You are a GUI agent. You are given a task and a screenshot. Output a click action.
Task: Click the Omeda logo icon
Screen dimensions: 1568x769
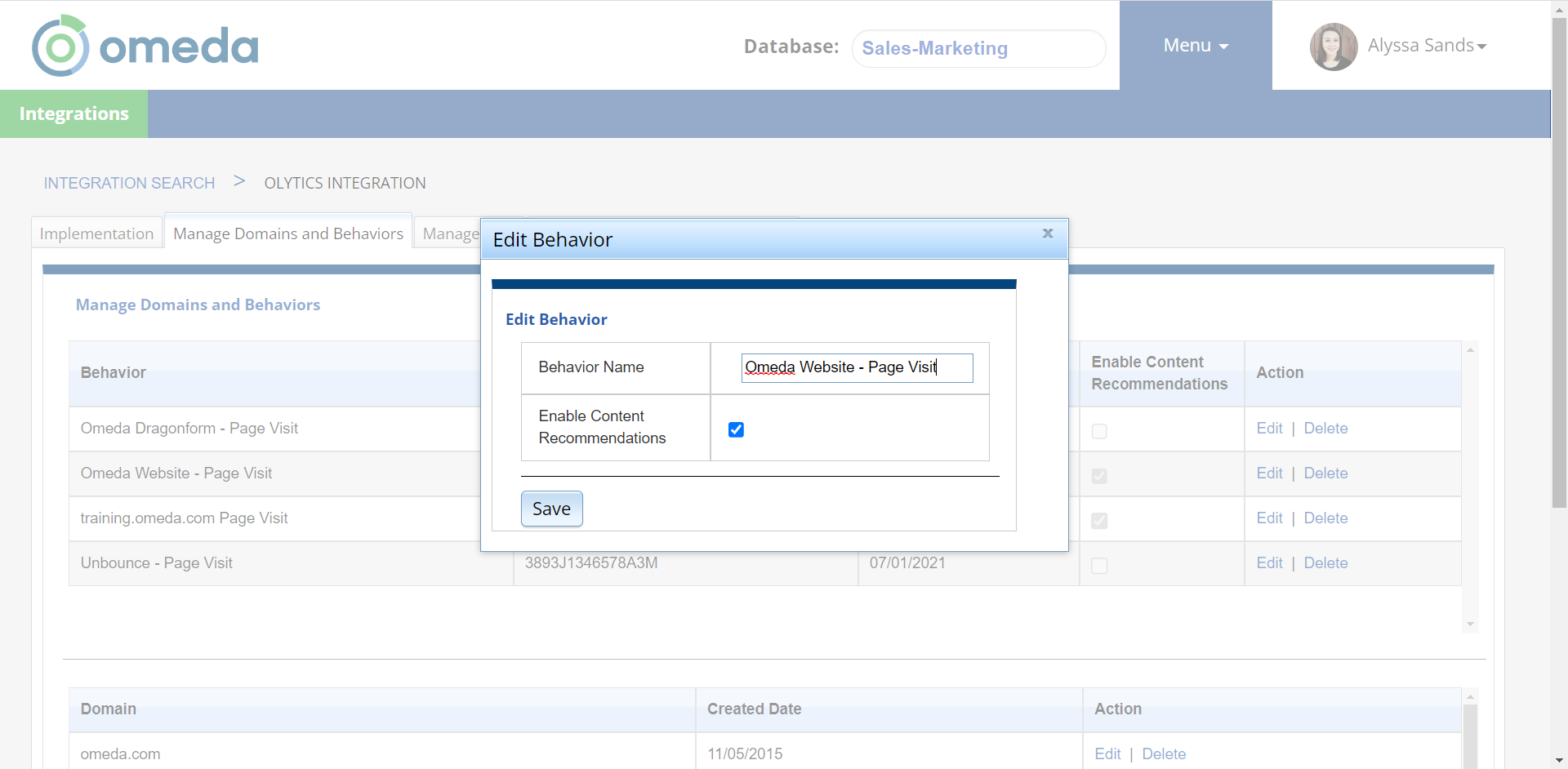point(60,46)
